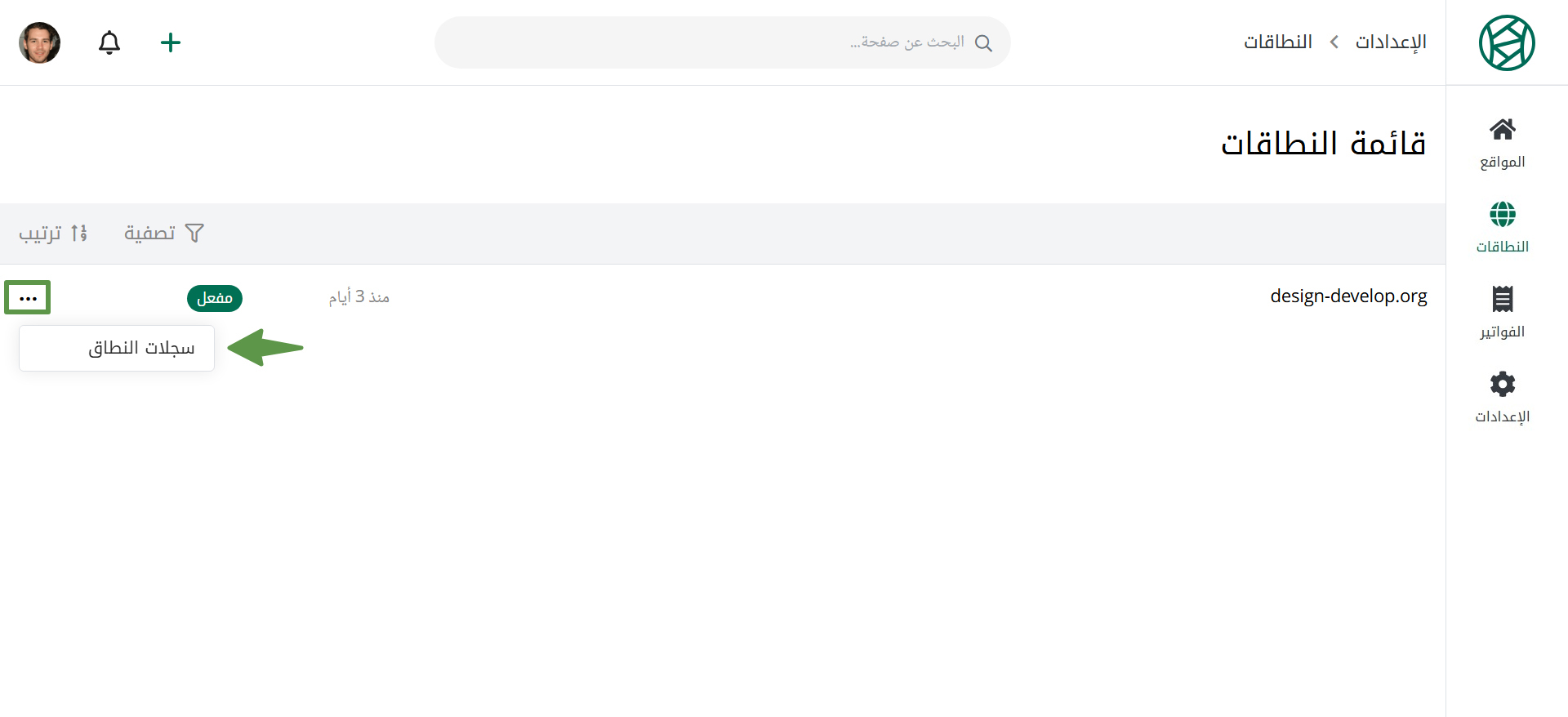Click the notifications bell icon

coord(109,42)
